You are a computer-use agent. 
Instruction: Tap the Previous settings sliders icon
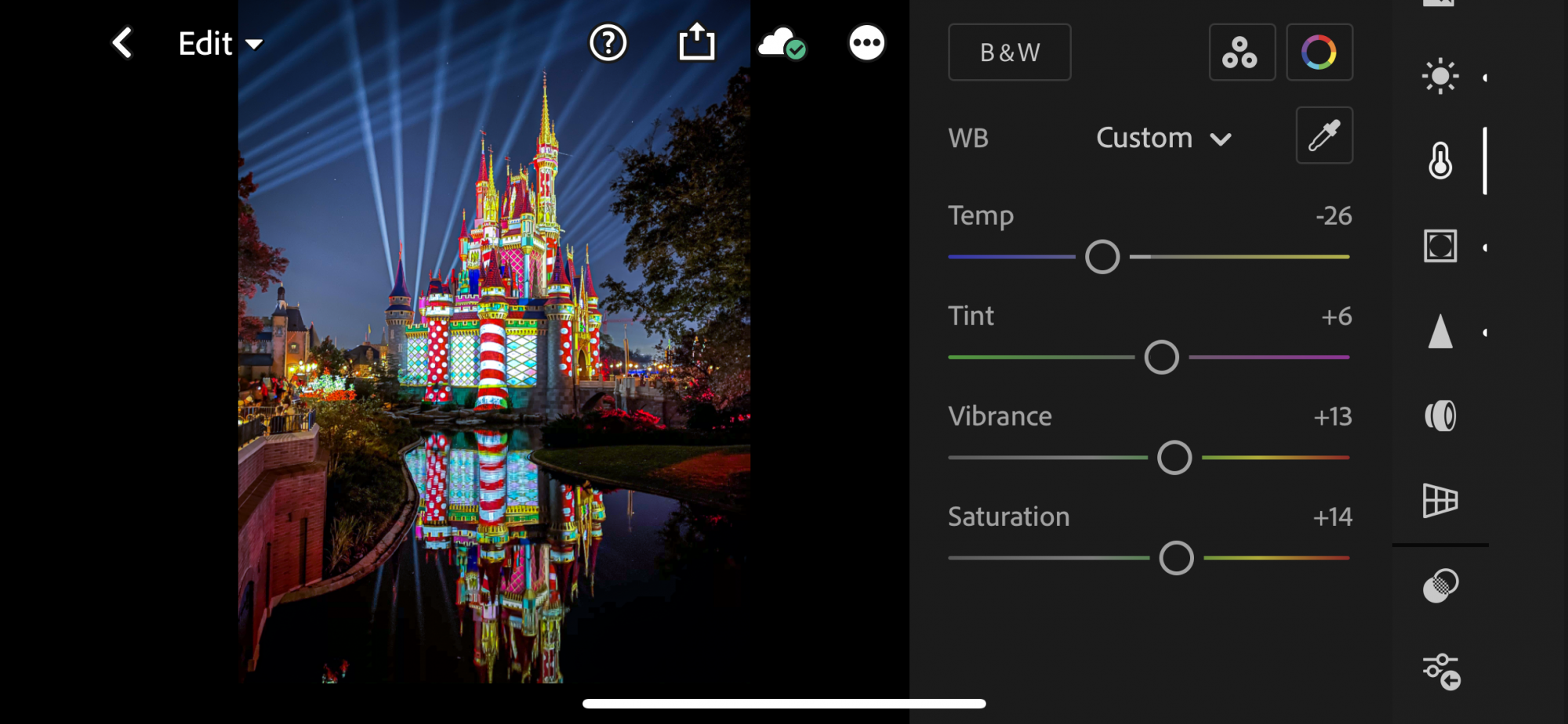[1442, 672]
